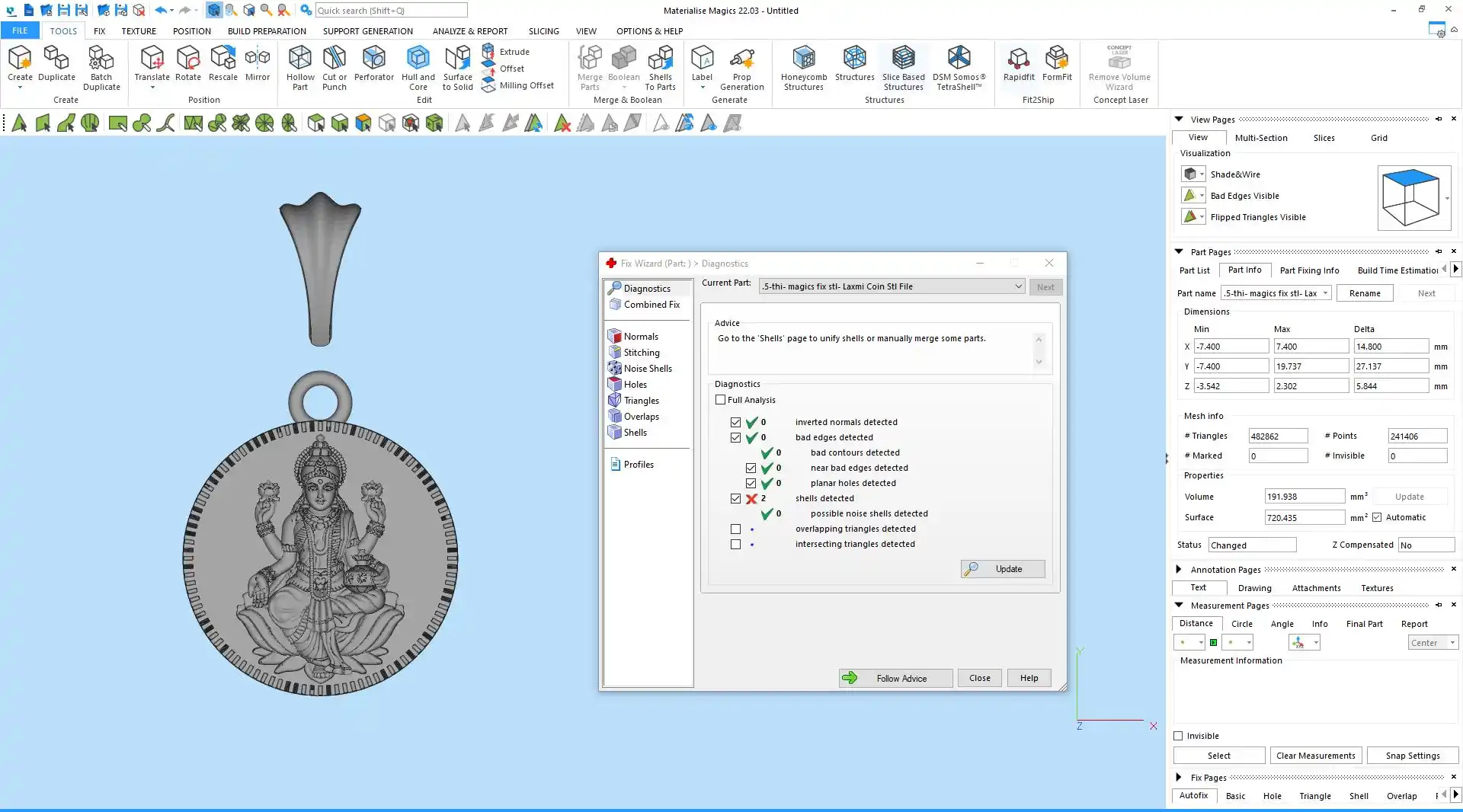Open the SUPPORT GENERATION ribbon tab
1463x812 pixels.
367,31
